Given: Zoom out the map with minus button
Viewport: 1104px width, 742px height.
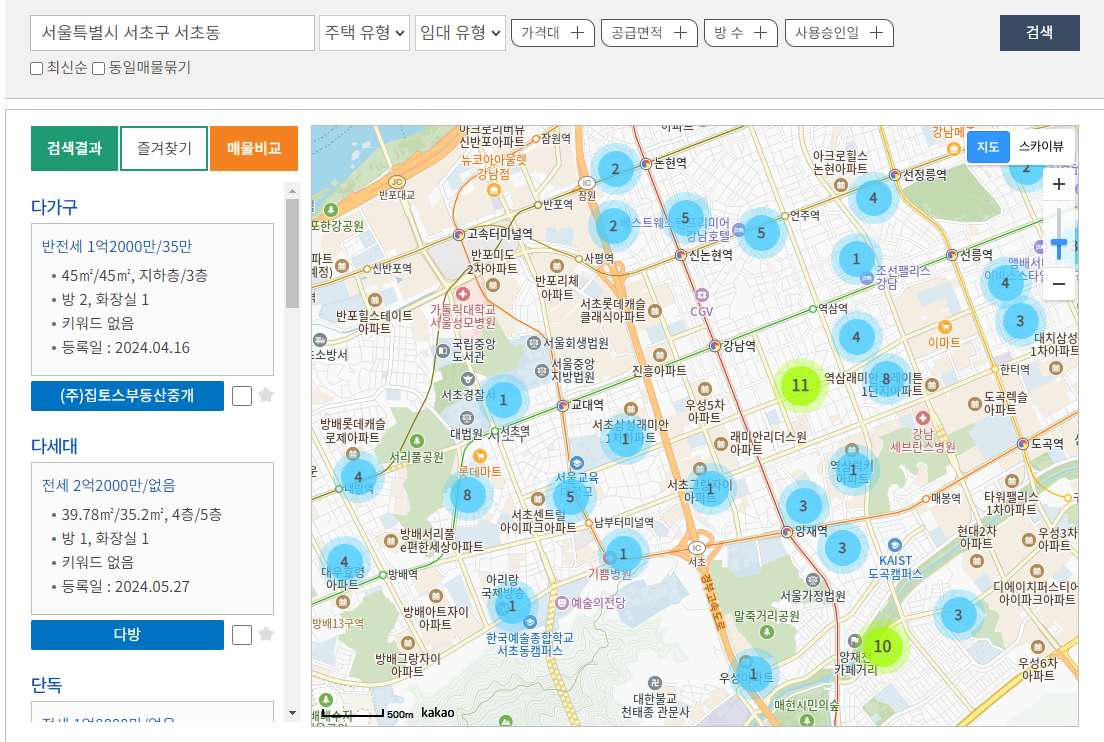Looking at the screenshot, I should click(1058, 284).
